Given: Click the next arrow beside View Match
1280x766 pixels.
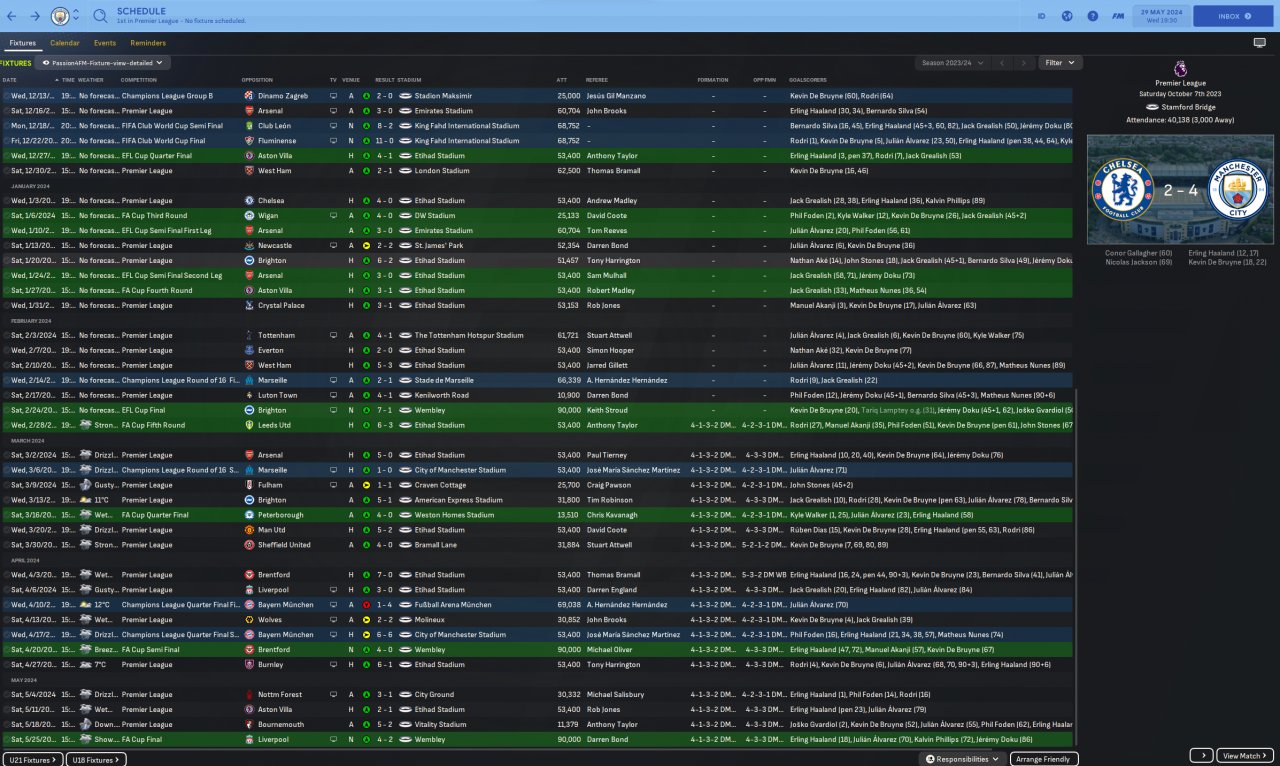Looking at the screenshot, I should (1201, 756).
